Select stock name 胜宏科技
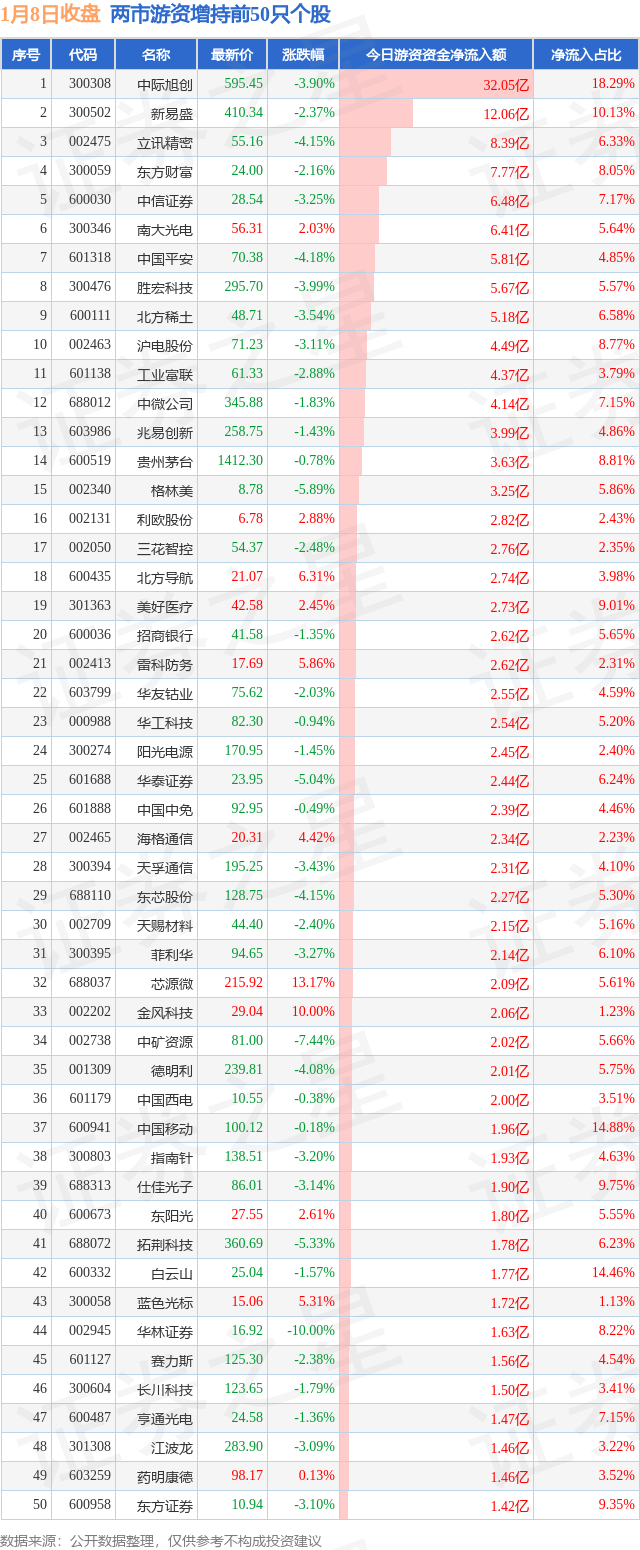640x1550 pixels. (165, 288)
